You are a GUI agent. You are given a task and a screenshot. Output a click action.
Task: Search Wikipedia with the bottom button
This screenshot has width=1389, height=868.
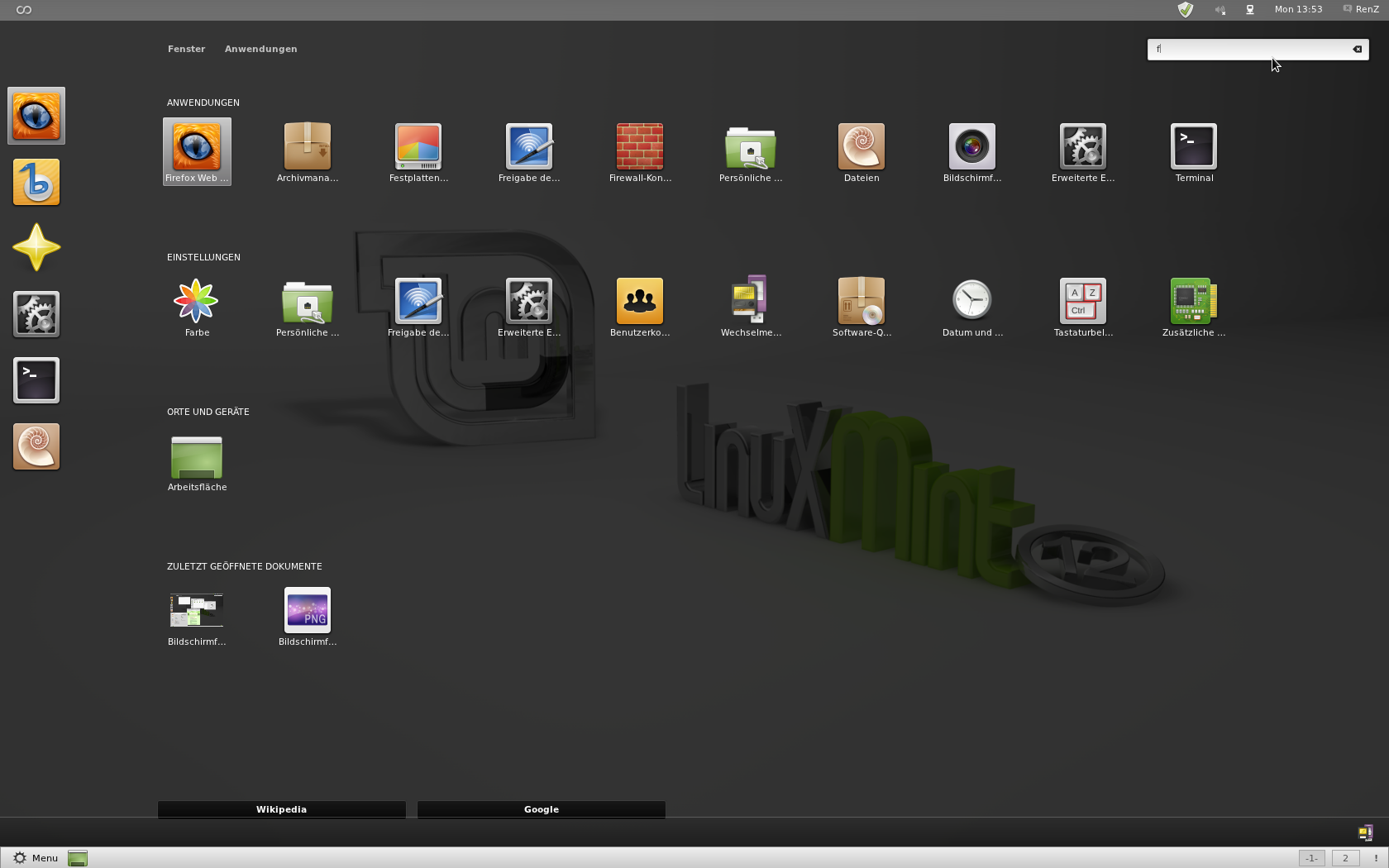pyautogui.click(x=281, y=809)
